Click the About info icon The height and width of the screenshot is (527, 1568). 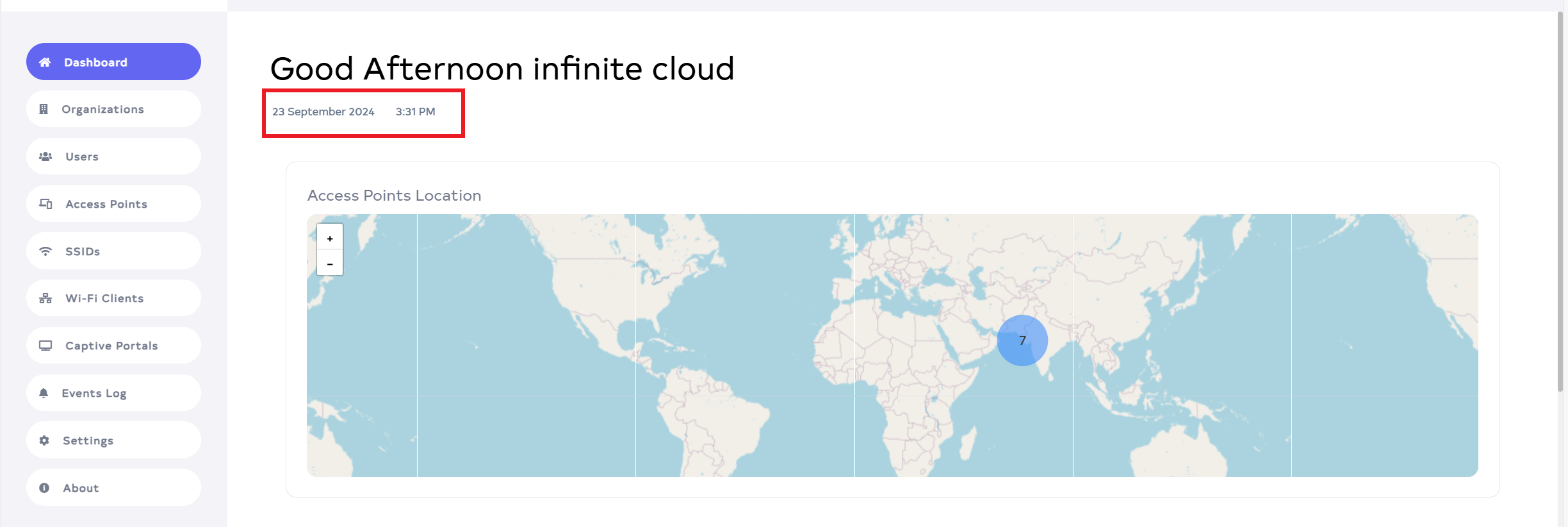click(x=44, y=488)
